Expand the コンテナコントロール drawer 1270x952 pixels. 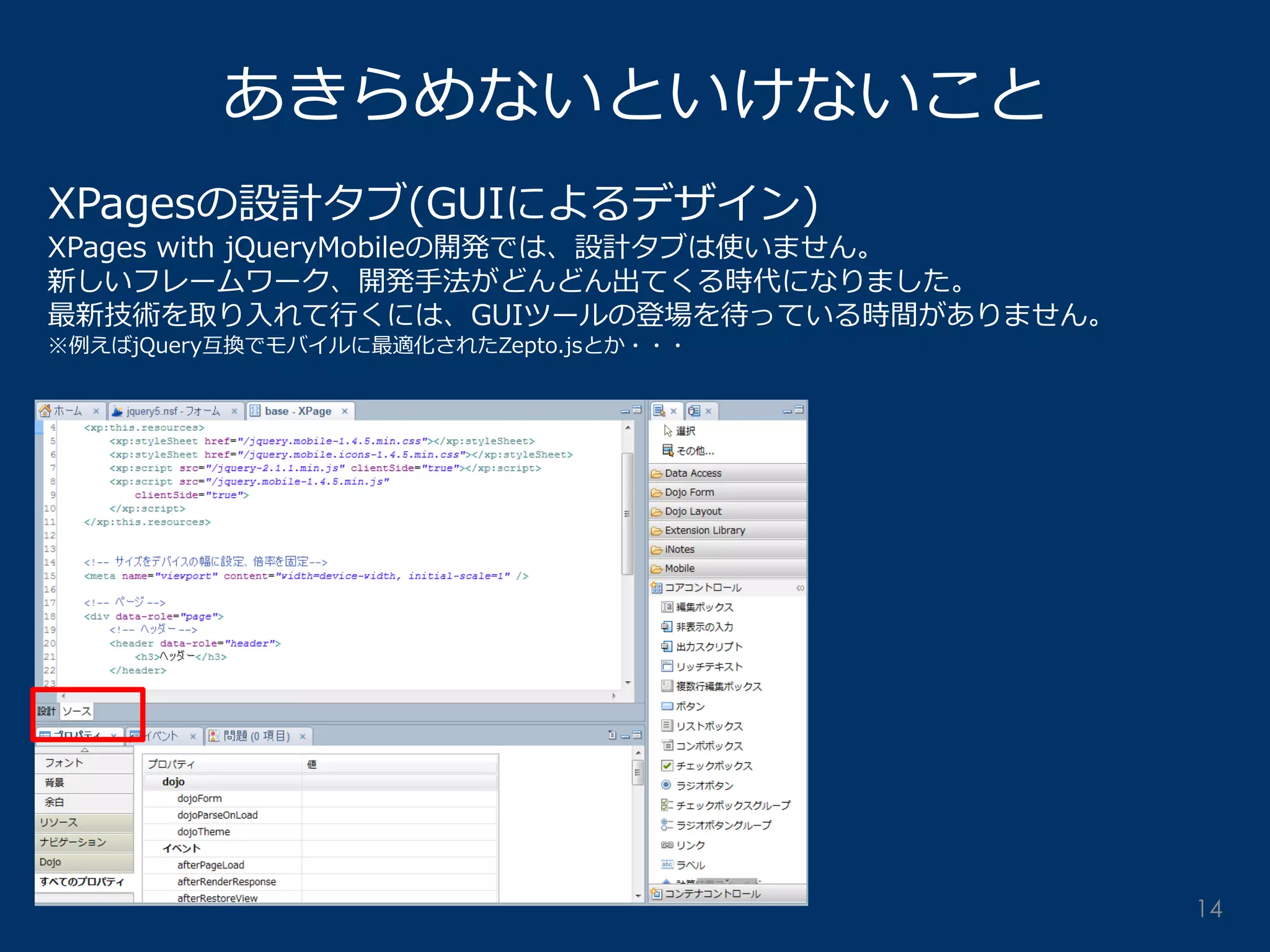[x=727, y=894]
